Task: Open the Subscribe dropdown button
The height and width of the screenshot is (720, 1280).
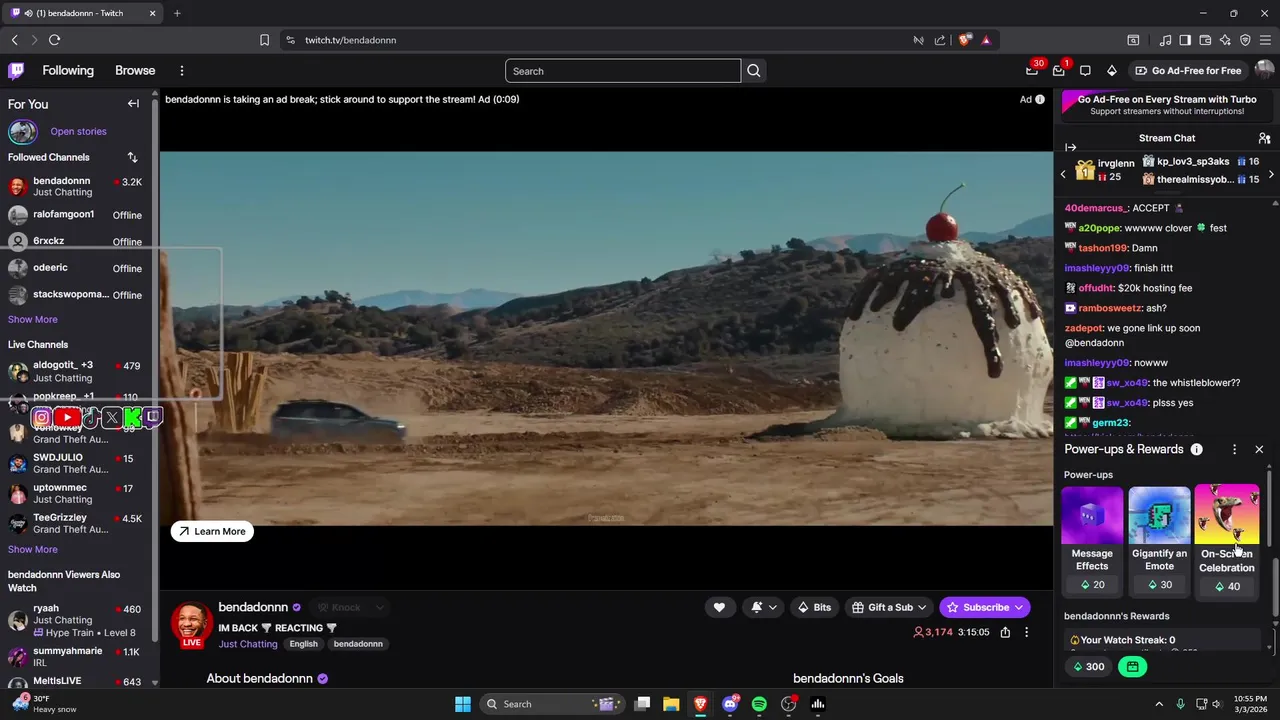Action: 985,607
